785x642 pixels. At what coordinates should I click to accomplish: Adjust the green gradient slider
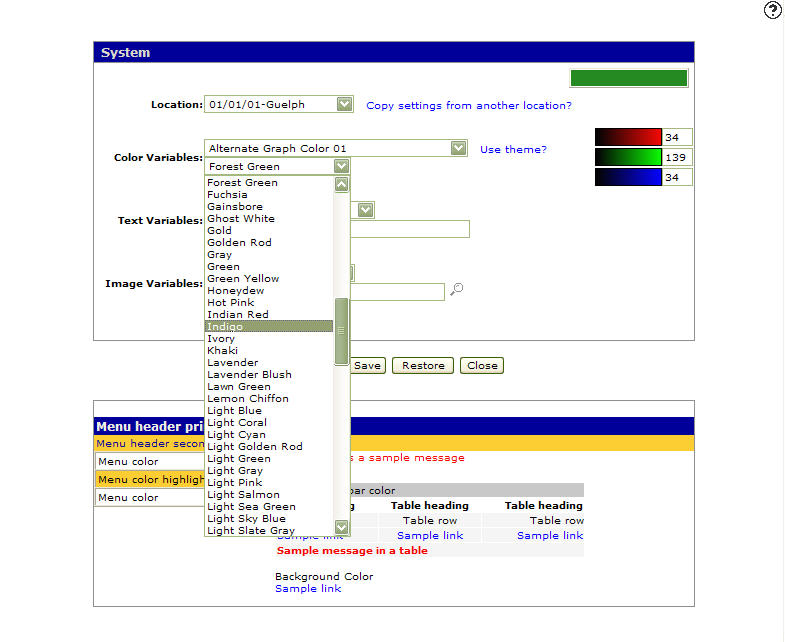coord(628,157)
